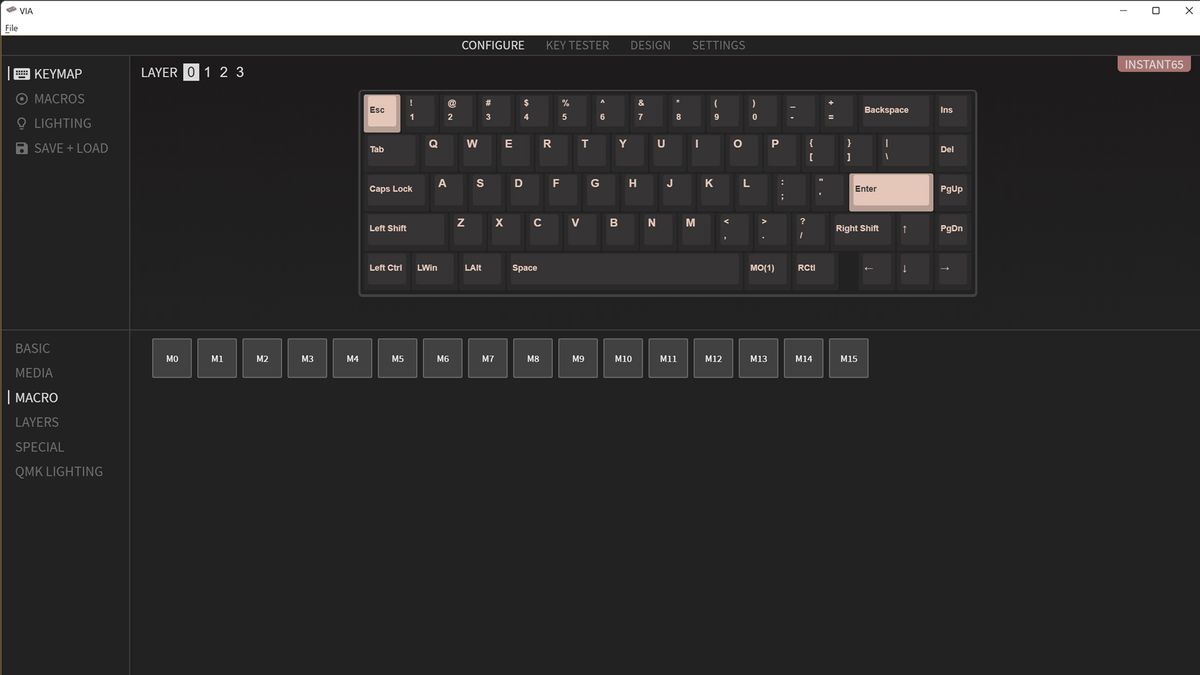Viewport: 1200px width, 675px height.
Task: Open the MACROS section in sidebar
Action: point(50,99)
